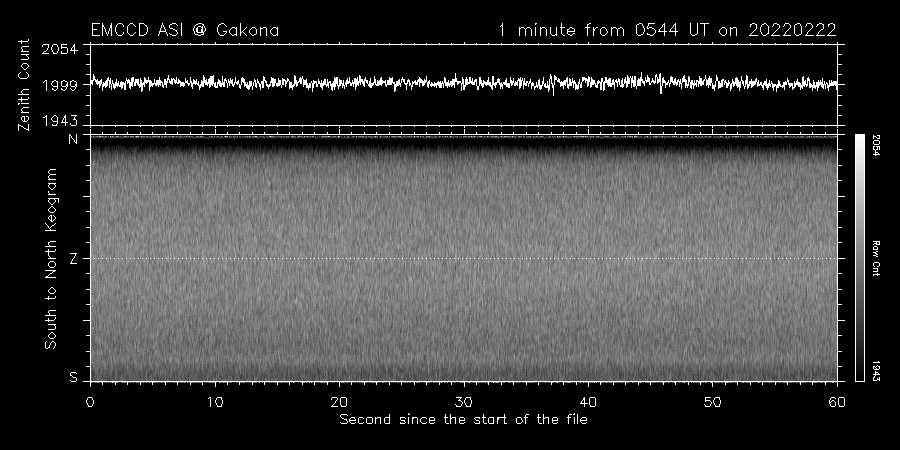Click the x-axis tick label 60
Image resolution: width=900 pixels, height=450 pixels.
point(837,402)
